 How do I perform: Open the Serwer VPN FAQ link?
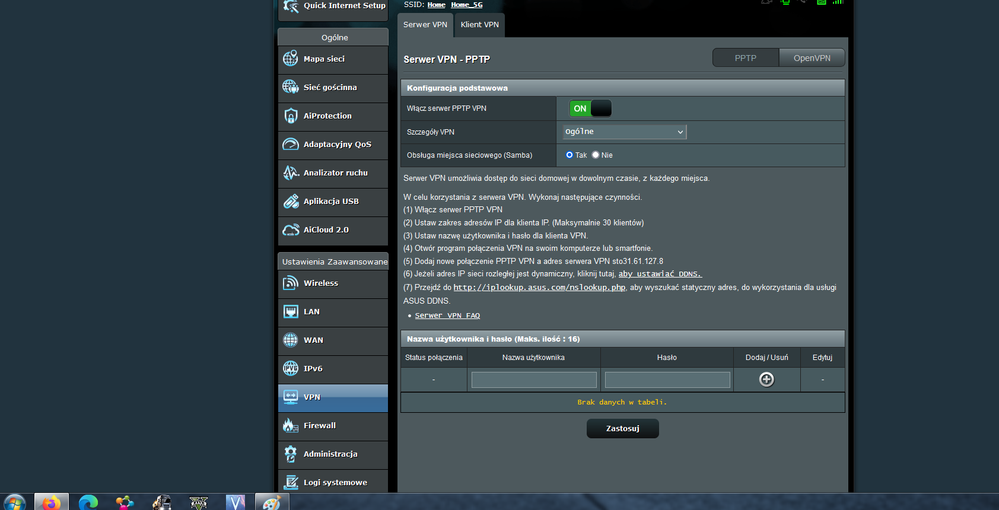(x=447, y=315)
